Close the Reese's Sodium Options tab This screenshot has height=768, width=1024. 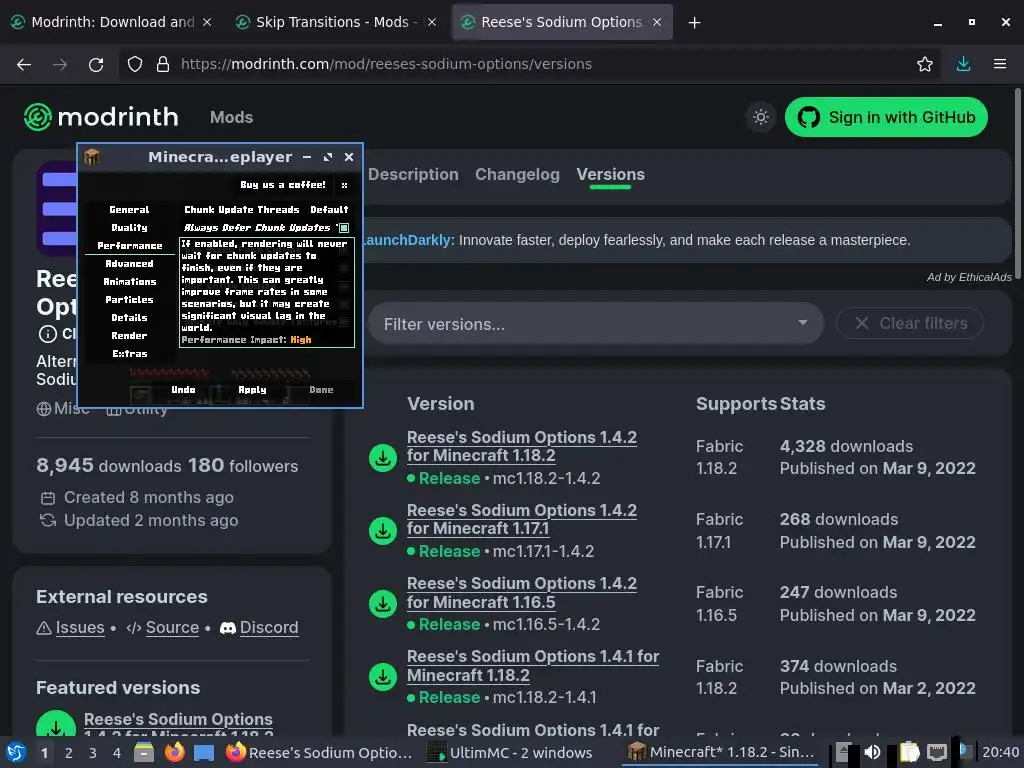(657, 22)
